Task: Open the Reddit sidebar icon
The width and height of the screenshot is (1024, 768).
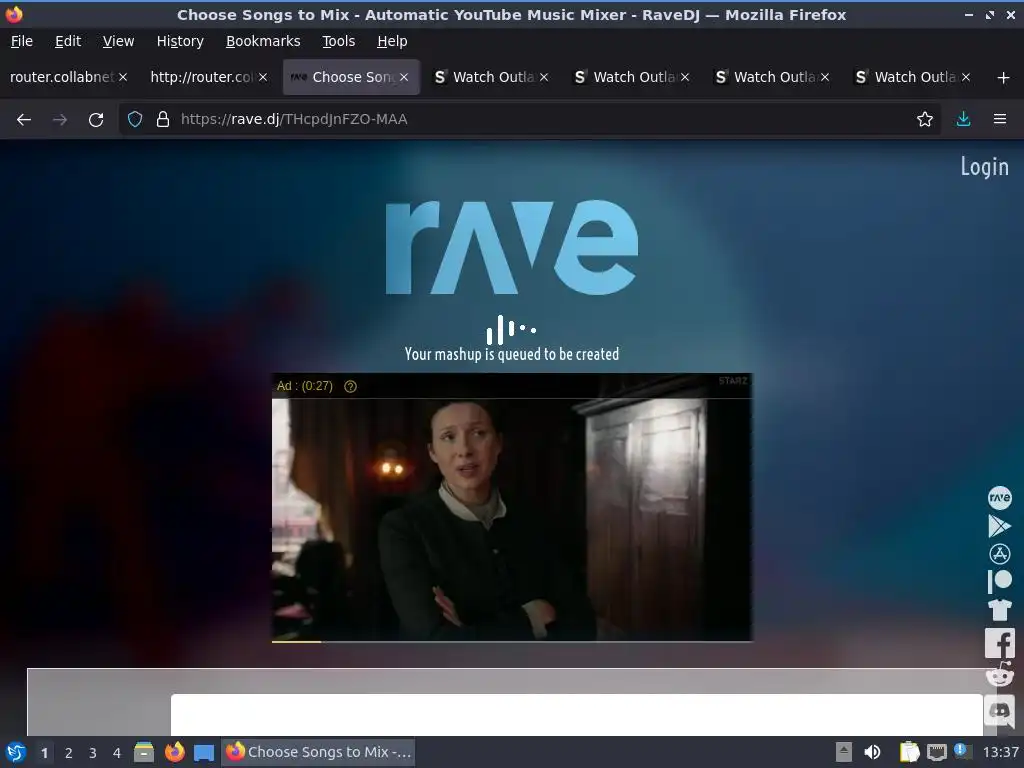Action: [999, 675]
